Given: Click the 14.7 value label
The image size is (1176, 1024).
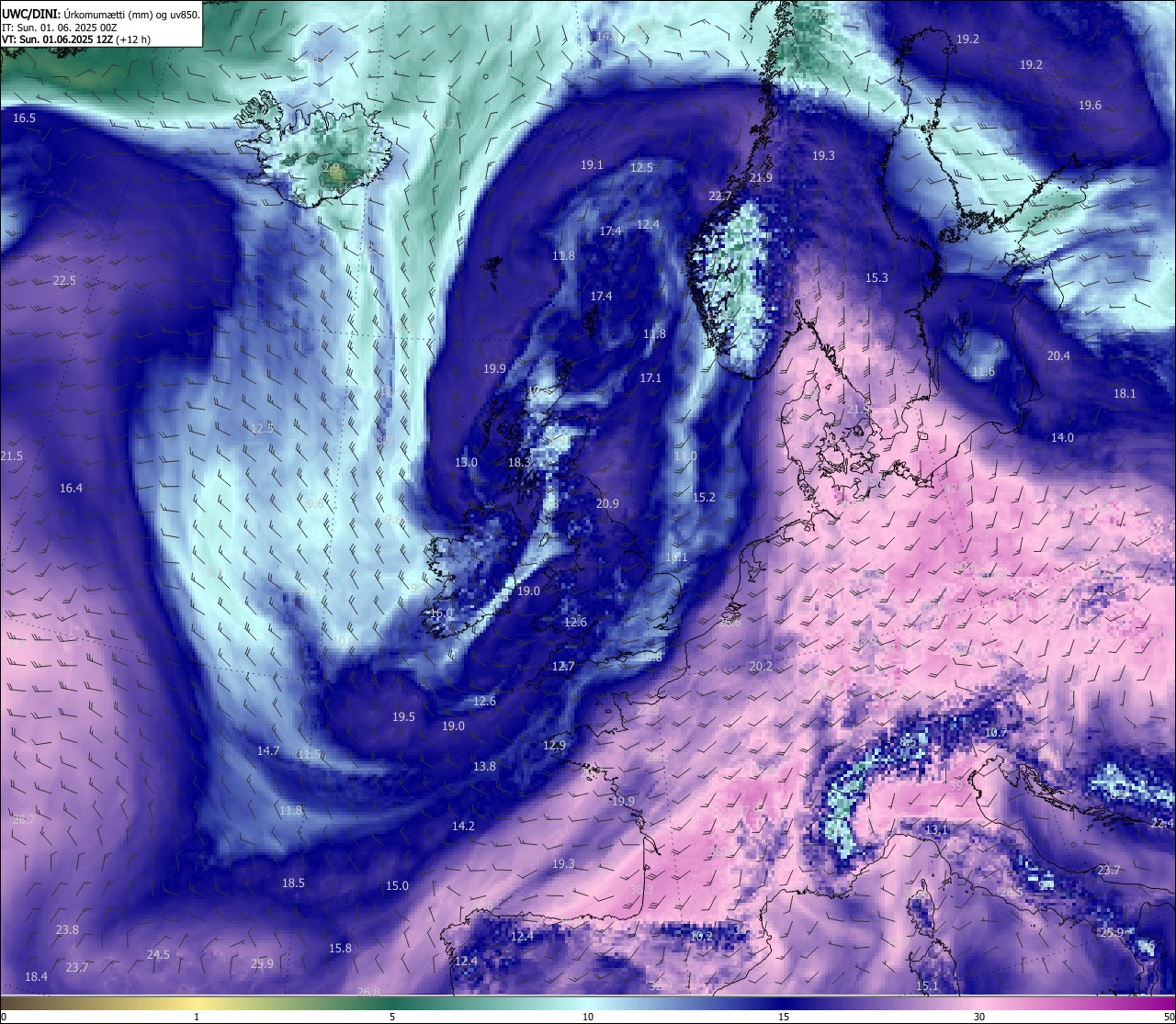Looking at the screenshot, I should (267, 751).
